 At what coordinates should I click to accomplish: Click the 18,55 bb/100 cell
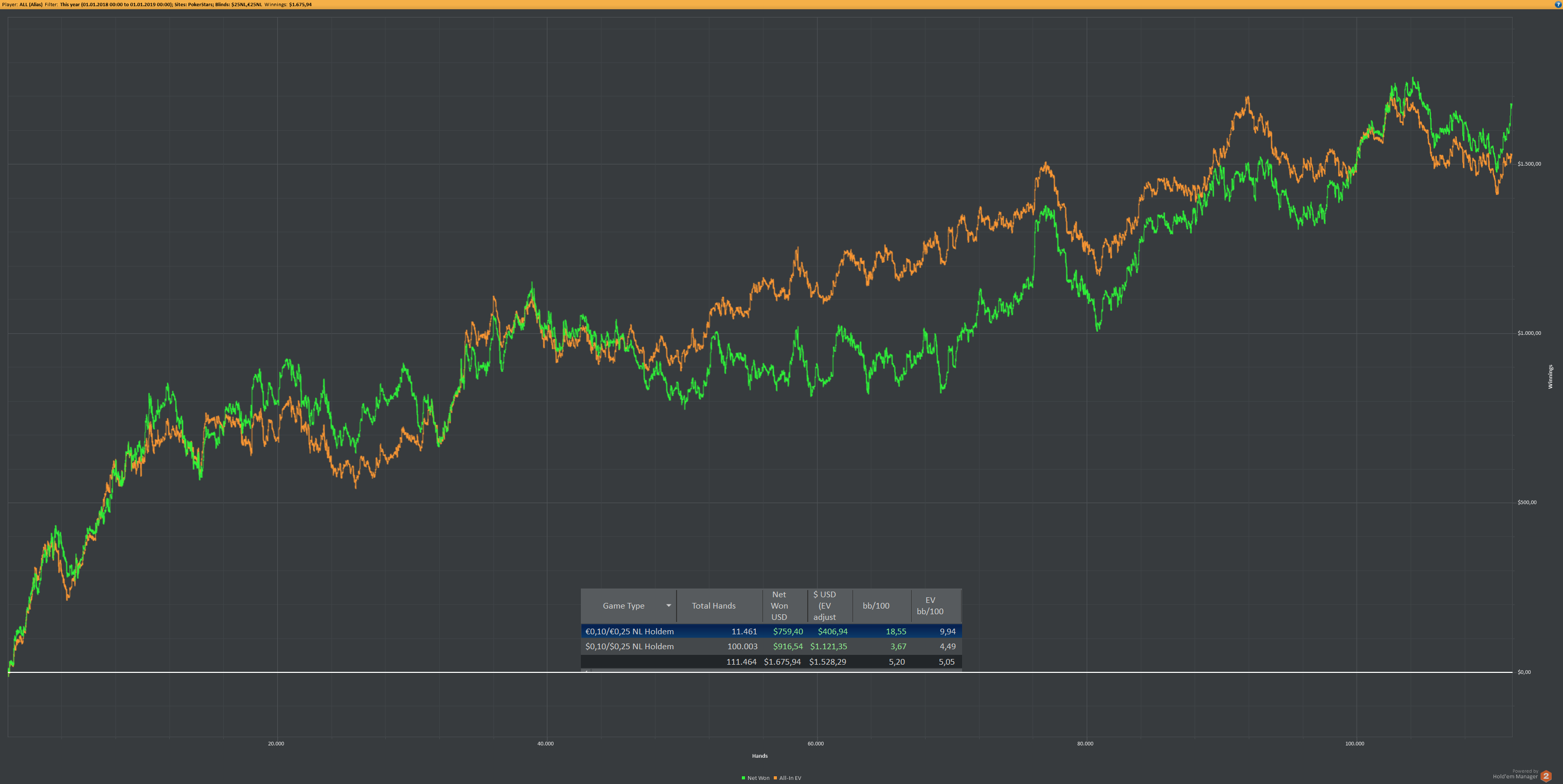click(896, 632)
